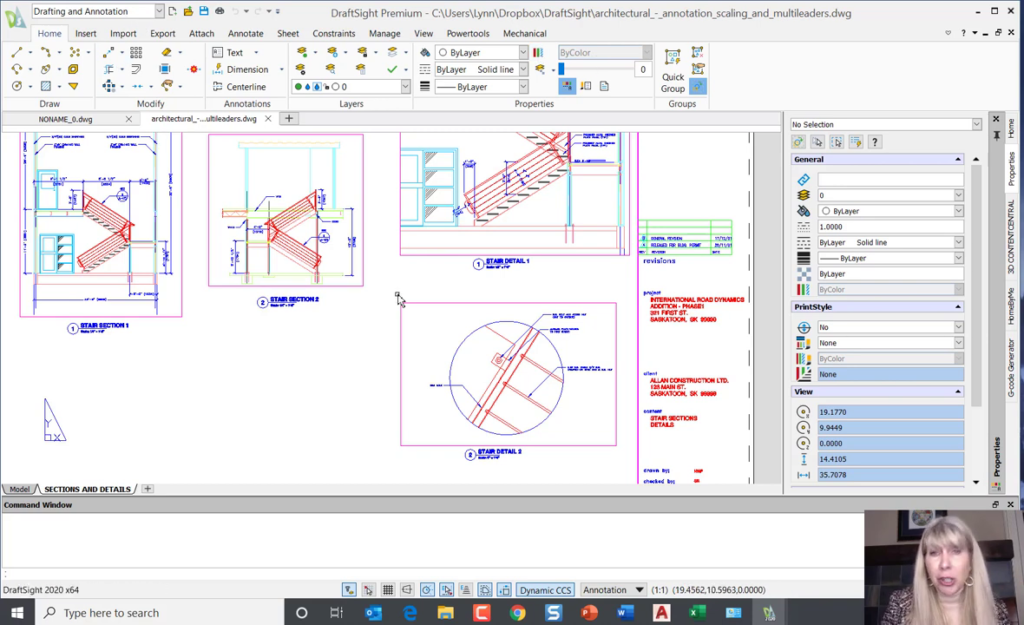1024x625 pixels.
Task: Start the Dimension tool
Action: (246, 69)
